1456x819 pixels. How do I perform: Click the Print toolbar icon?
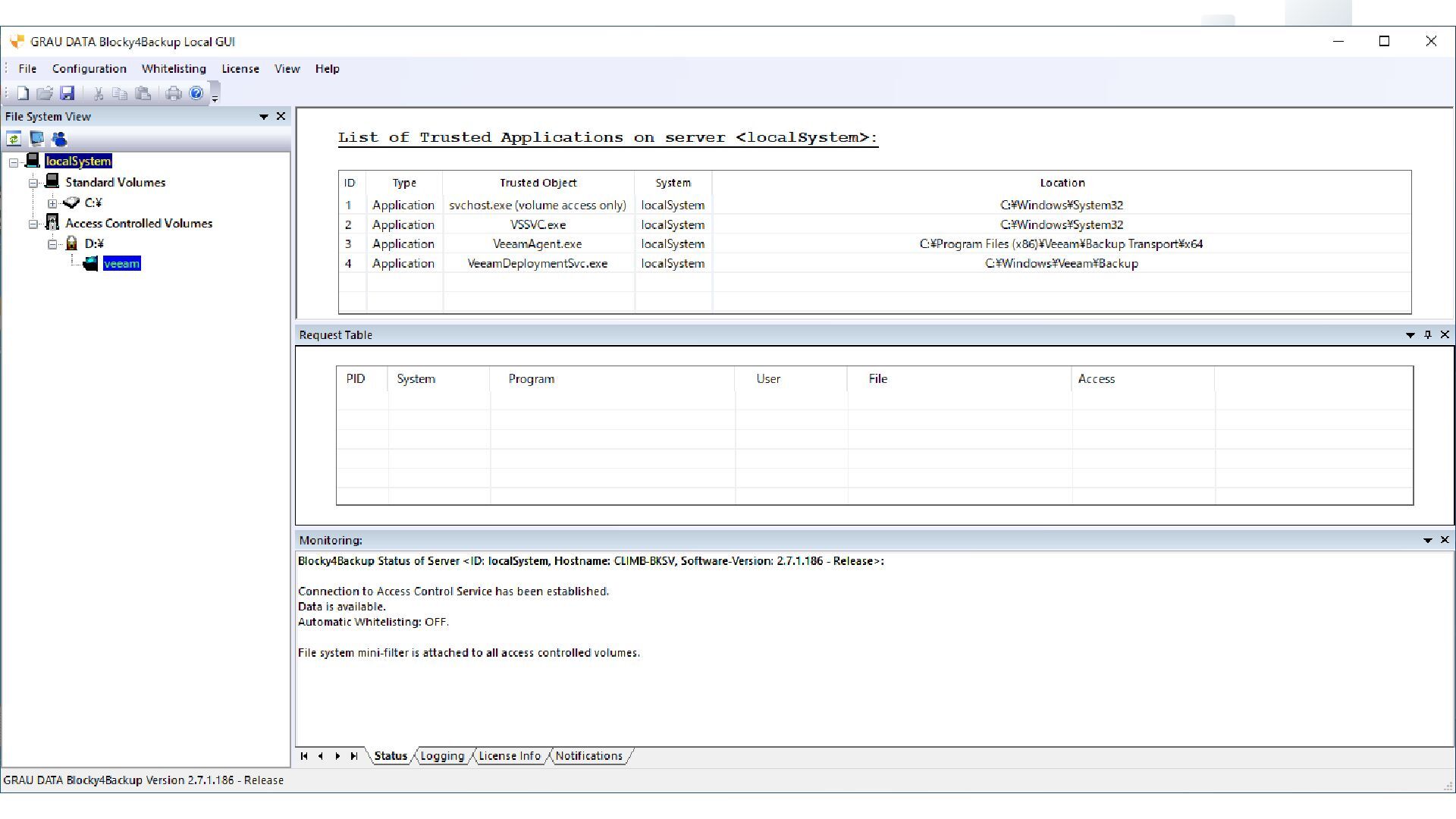point(174,93)
